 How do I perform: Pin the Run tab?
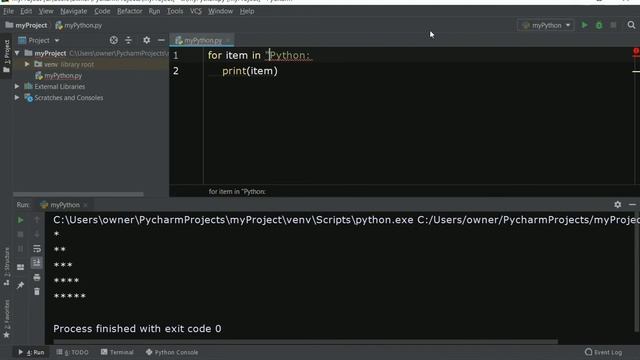20,285
